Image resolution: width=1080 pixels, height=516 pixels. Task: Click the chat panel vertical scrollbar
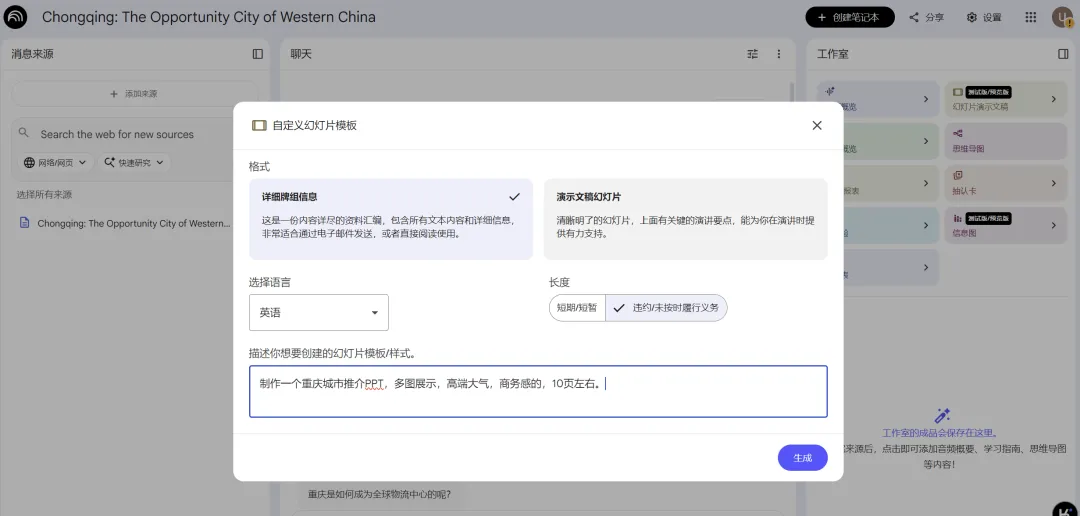(792, 93)
